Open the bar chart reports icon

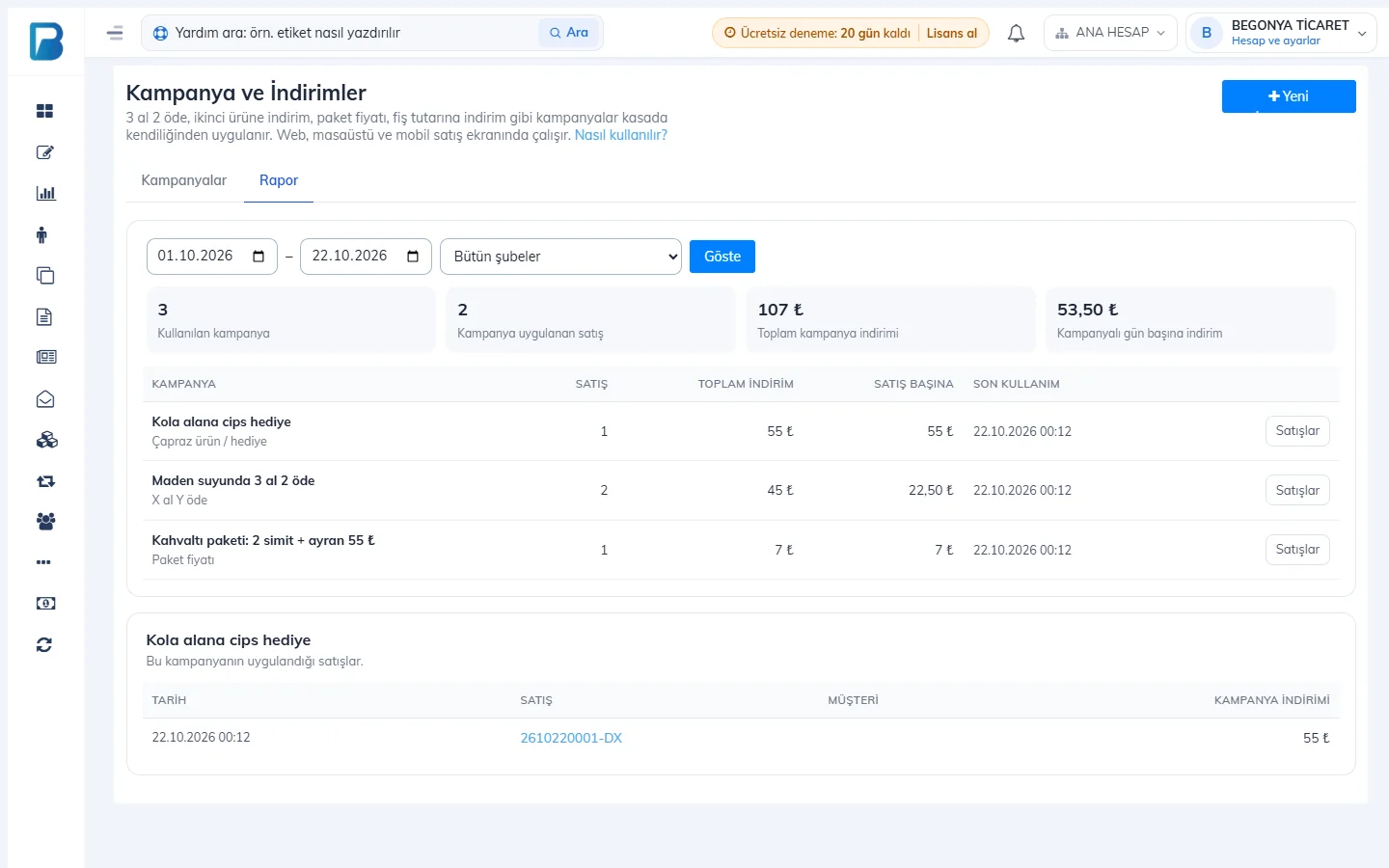[x=45, y=193]
